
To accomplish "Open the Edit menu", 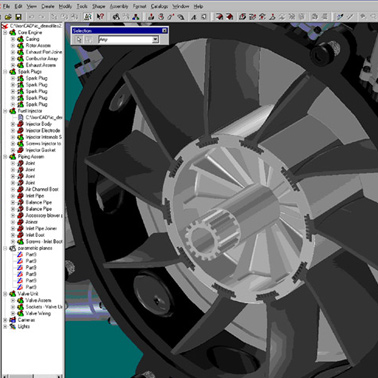I will pyautogui.click(x=19, y=6).
